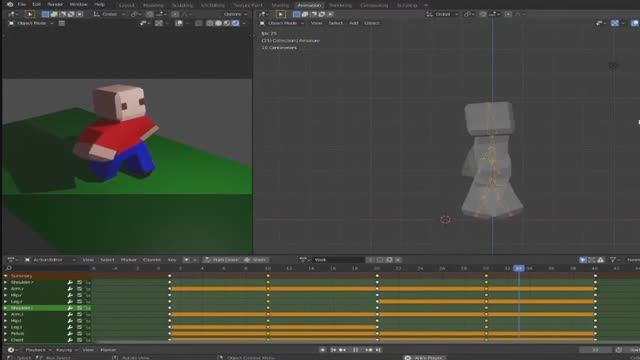Click the wrench icon on the Chest channel
640x360 pixels.
click(70, 340)
